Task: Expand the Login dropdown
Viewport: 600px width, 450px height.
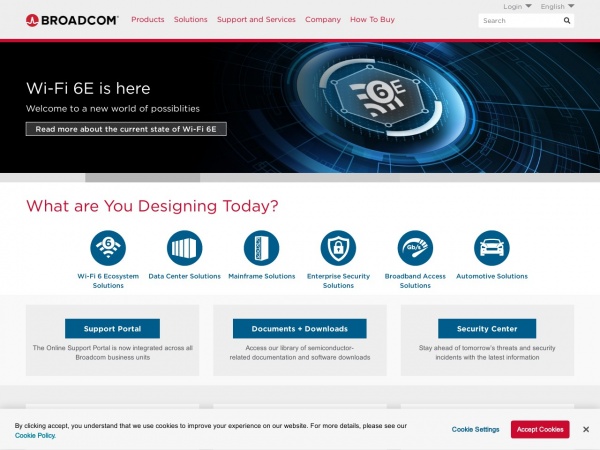Action: tap(517, 7)
